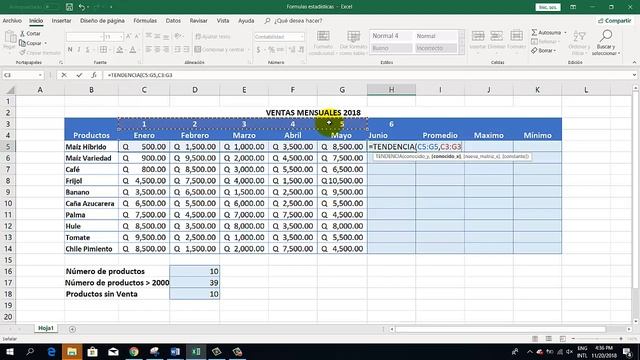Click the insert function fx icon
Screen dimensions: 640x360
pyautogui.click(x=94, y=75)
